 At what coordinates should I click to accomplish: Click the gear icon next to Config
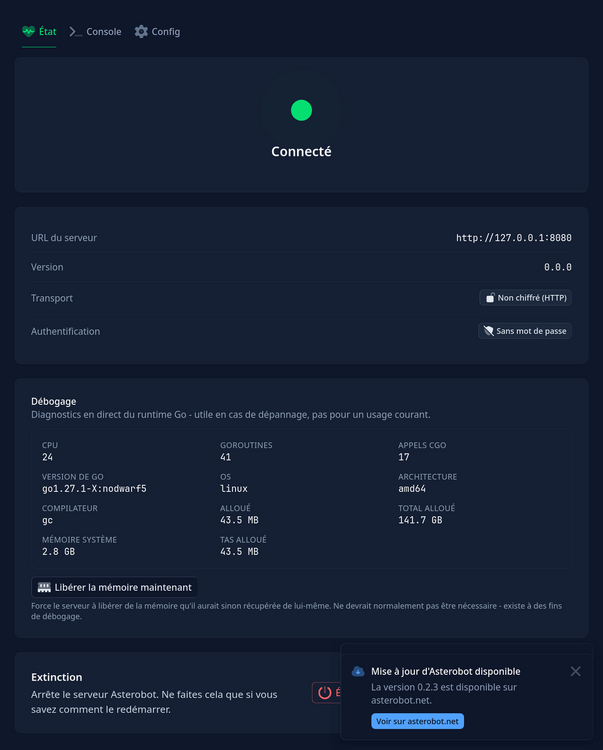click(141, 32)
